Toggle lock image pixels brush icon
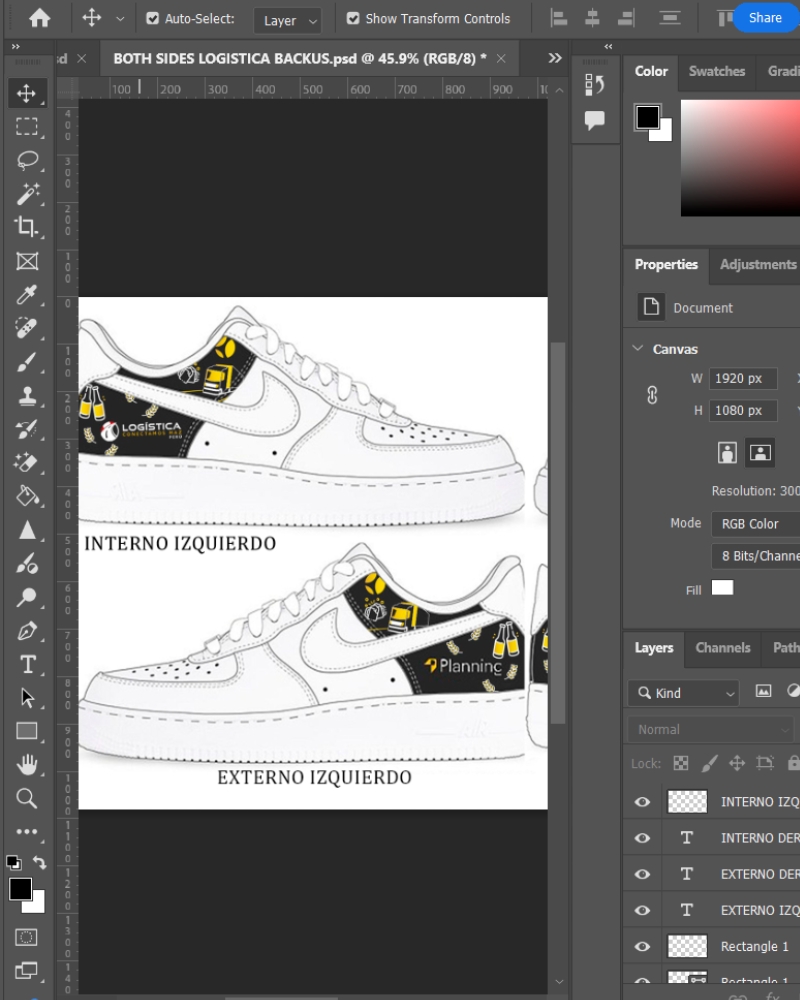This screenshot has width=800, height=1000. coord(709,763)
